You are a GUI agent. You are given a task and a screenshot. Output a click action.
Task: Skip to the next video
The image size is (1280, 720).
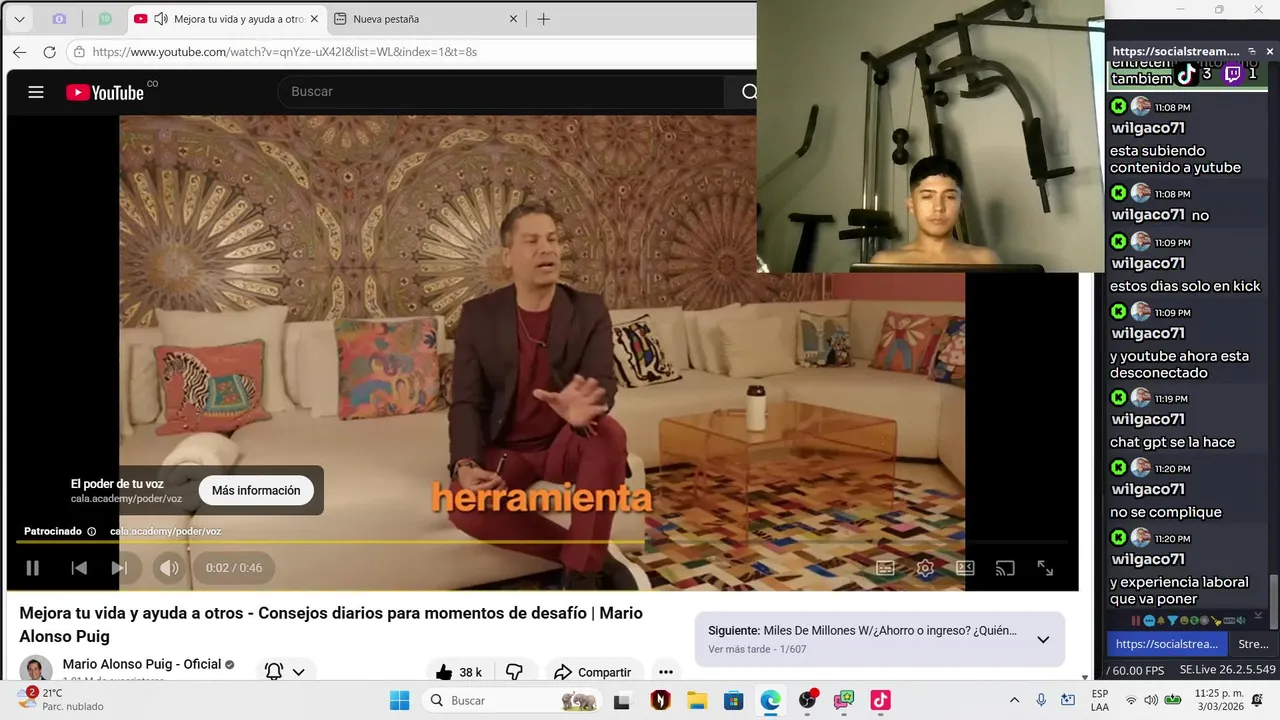(119, 568)
